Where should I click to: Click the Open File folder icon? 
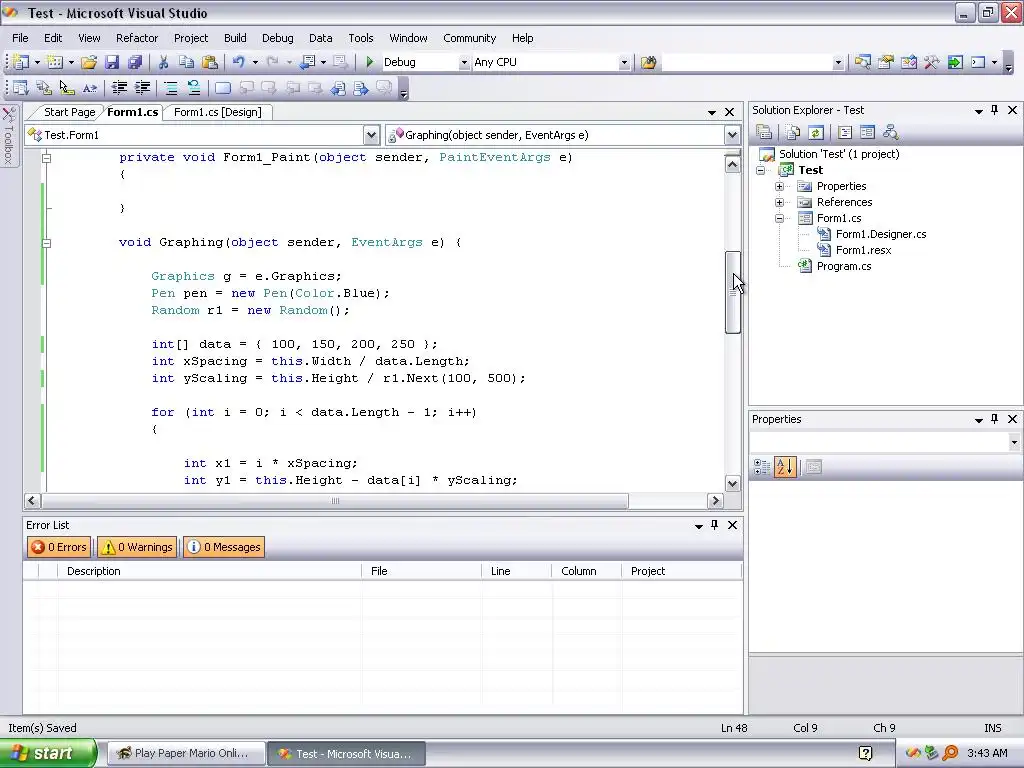[x=89, y=62]
